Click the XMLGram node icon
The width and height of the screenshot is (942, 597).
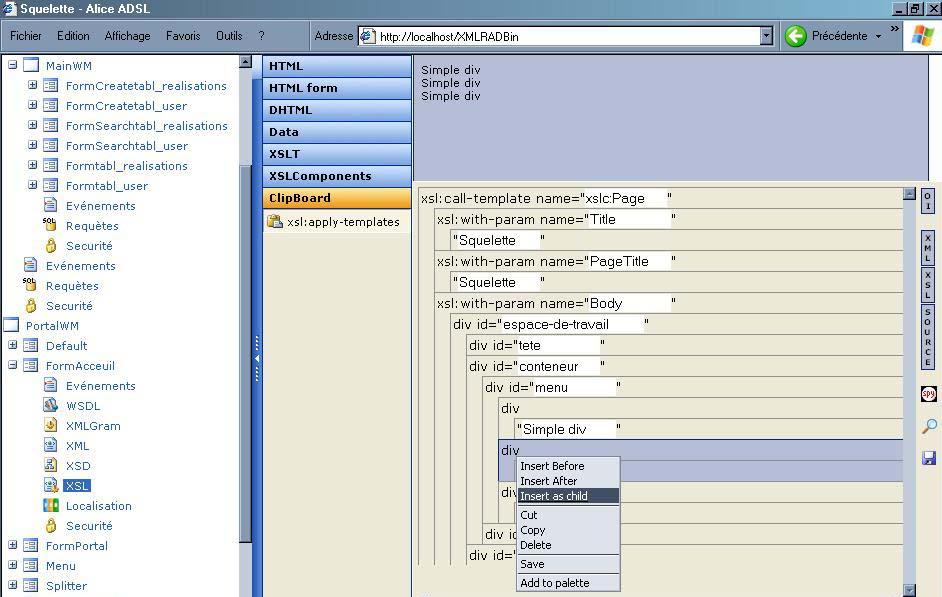(x=51, y=425)
